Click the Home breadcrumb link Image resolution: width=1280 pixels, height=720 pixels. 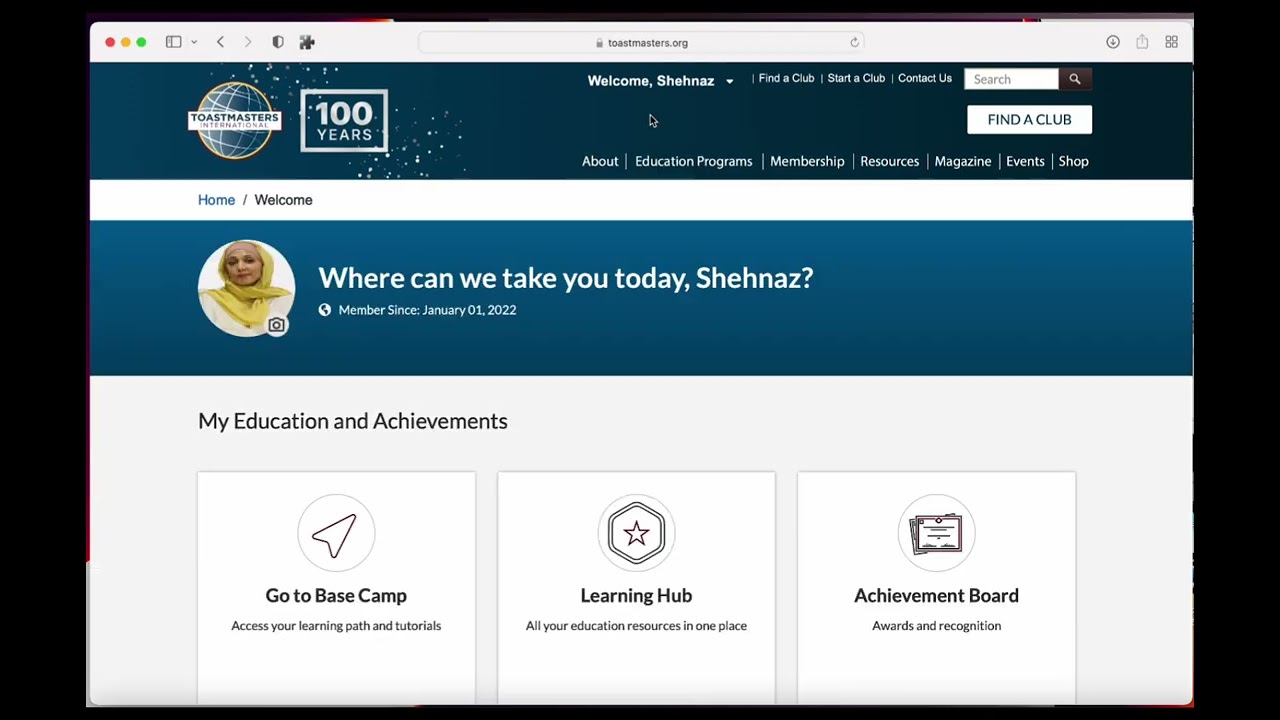[216, 200]
